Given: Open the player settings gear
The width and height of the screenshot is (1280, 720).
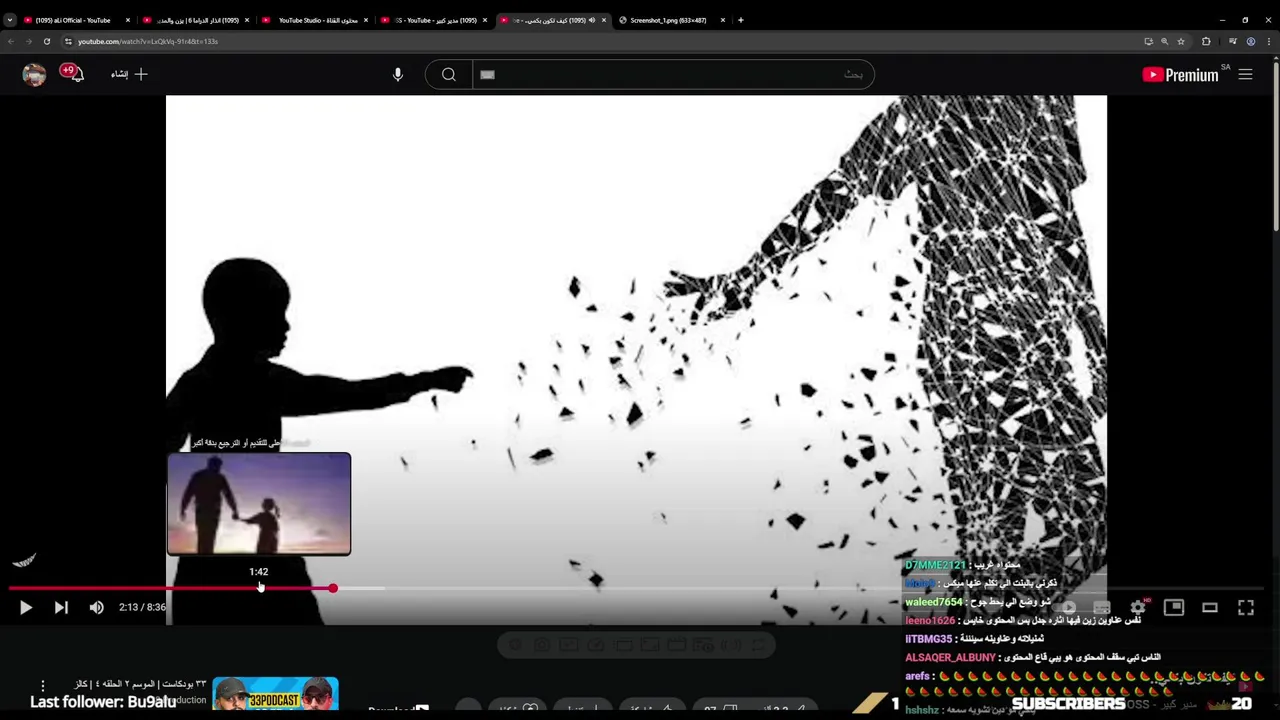Looking at the screenshot, I should [x=1138, y=607].
